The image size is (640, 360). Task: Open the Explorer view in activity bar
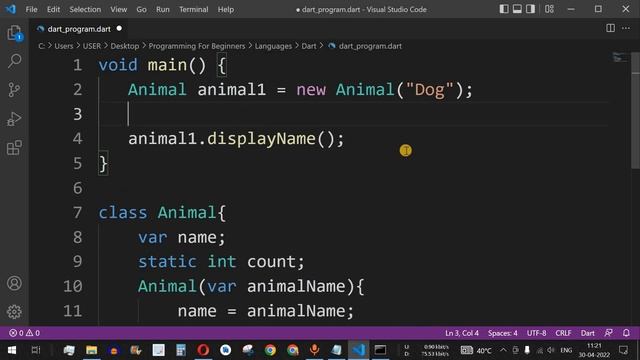[14, 33]
